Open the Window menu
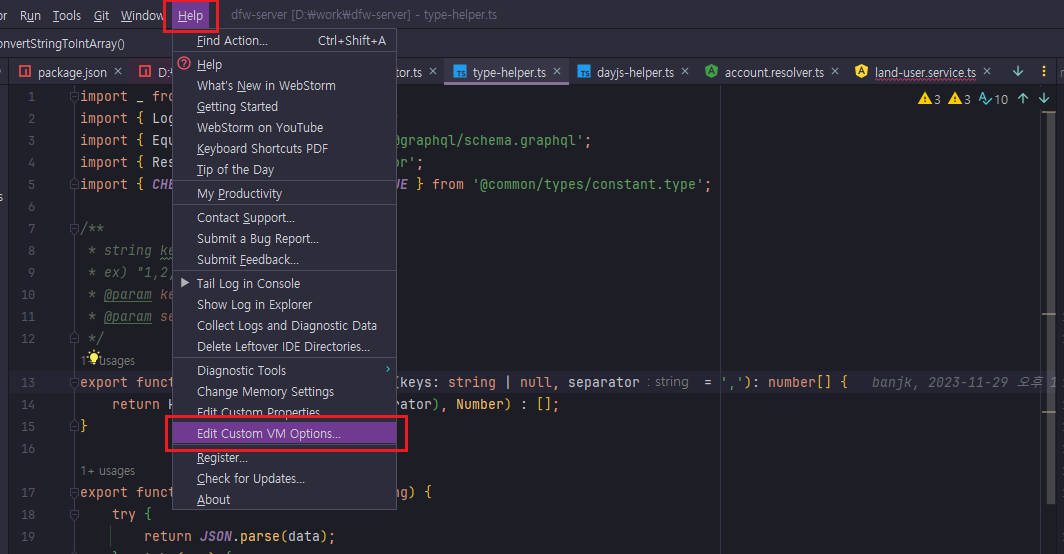This screenshot has width=1064, height=554. point(142,16)
